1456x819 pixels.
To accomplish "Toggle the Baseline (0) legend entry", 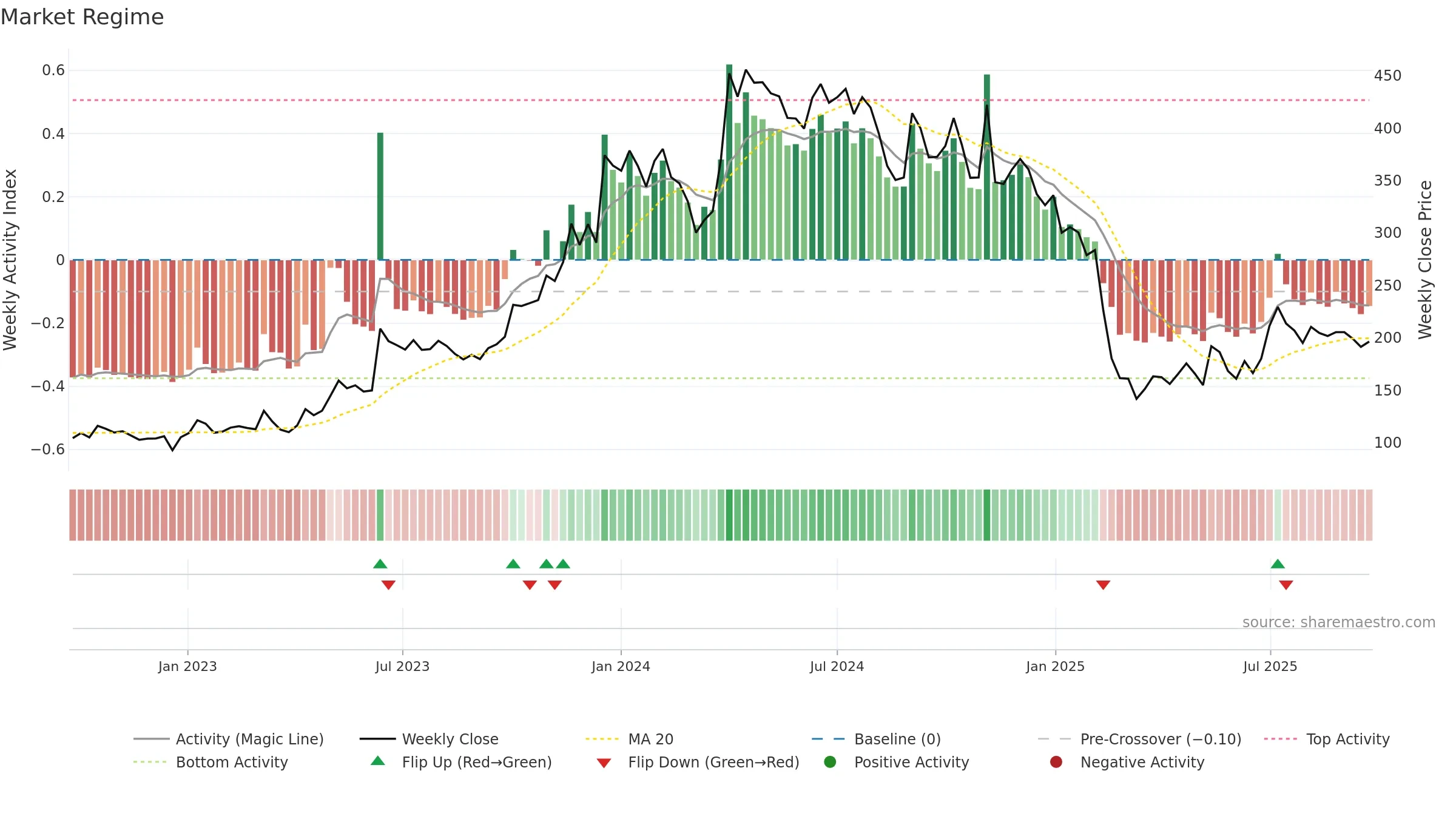I will 876,739.
